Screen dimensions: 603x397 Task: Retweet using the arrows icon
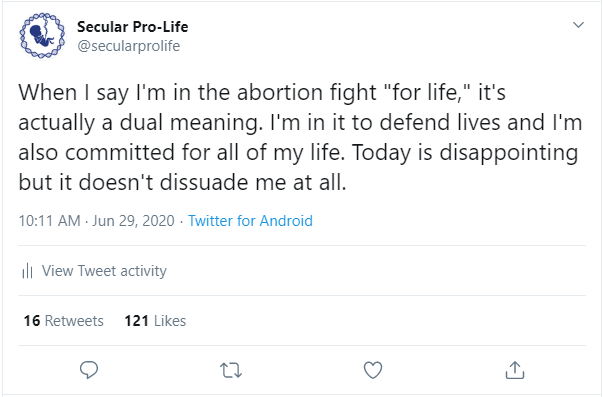point(231,370)
